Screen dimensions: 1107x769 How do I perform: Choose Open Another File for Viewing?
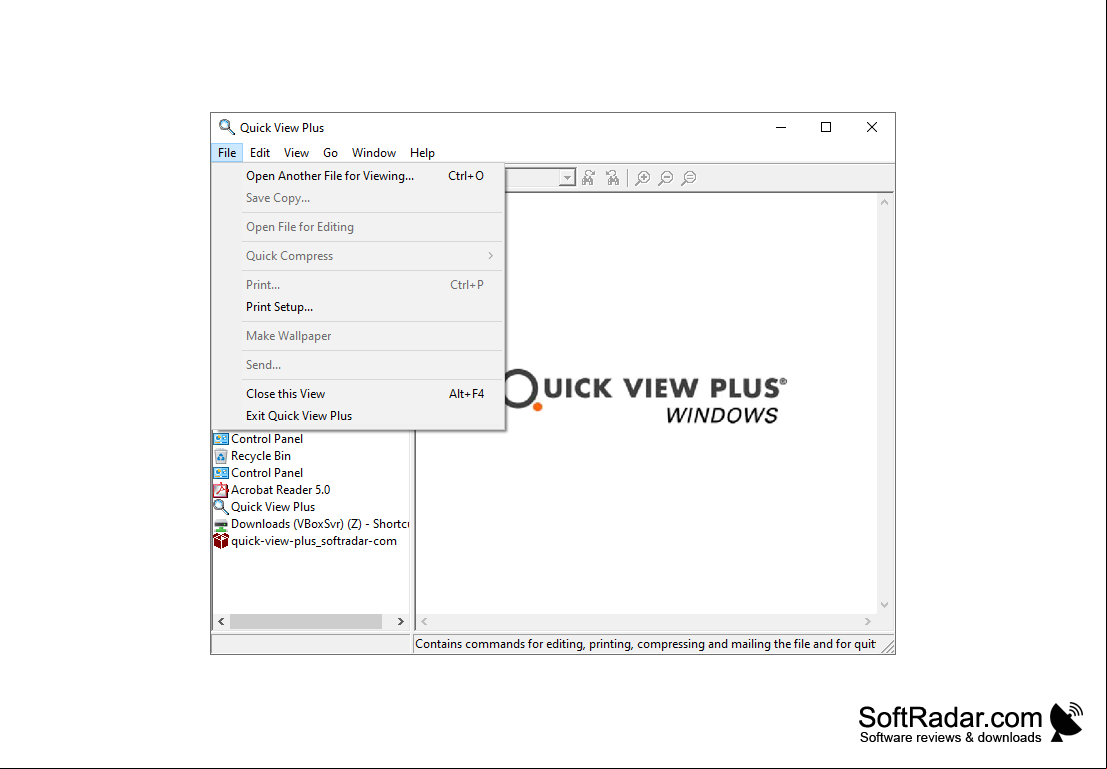[359, 176]
